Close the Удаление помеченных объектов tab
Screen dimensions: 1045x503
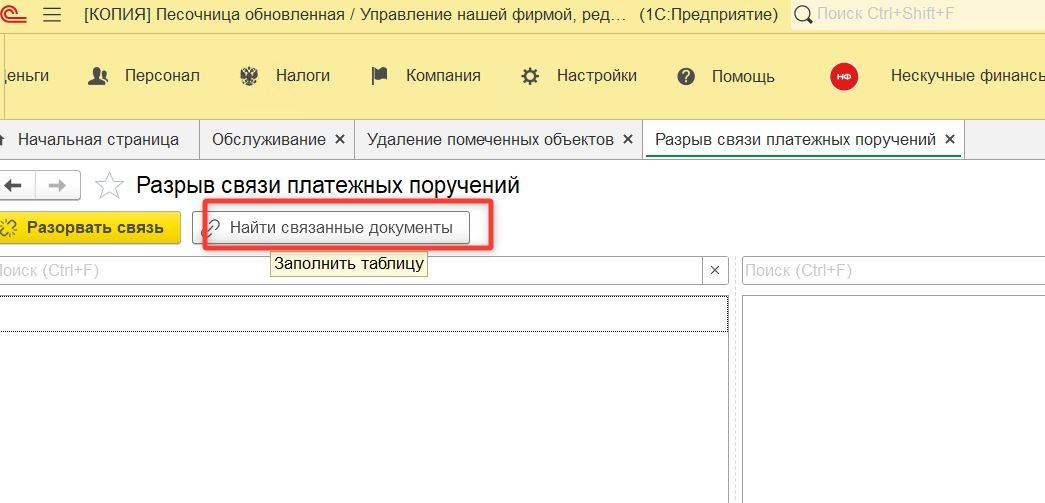628,139
